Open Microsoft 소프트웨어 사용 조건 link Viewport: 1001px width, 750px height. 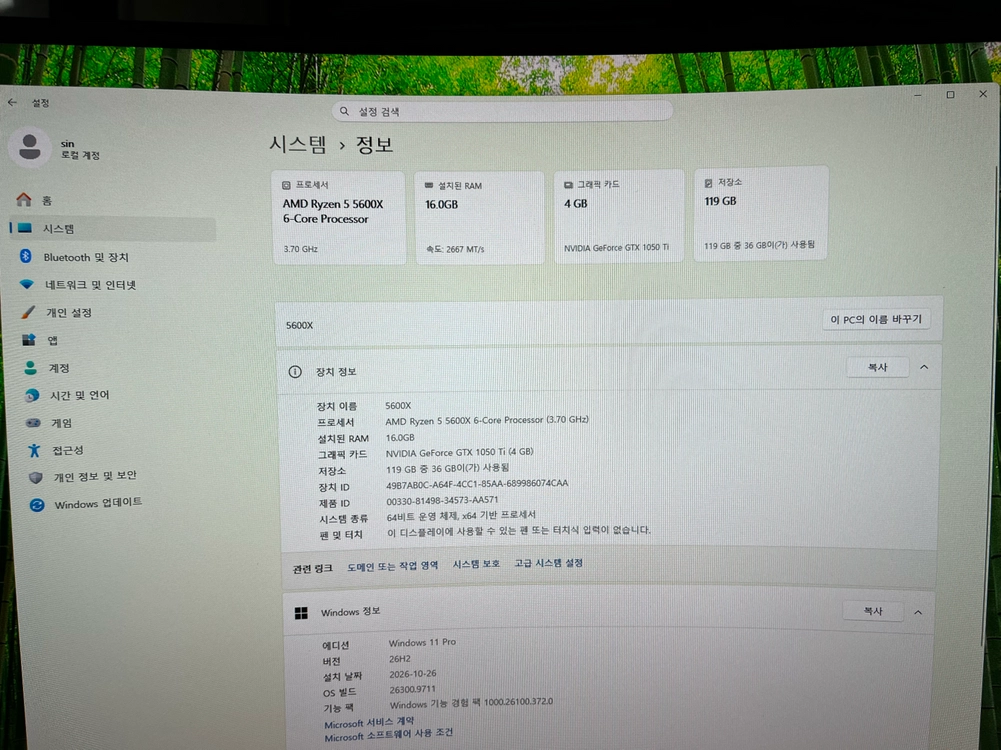pyautogui.click(x=388, y=735)
